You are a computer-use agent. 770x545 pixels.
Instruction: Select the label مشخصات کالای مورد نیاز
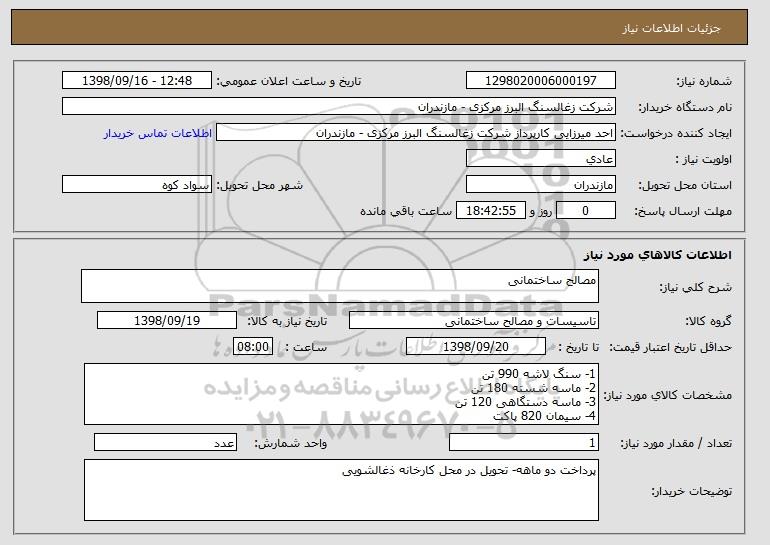point(667,395)
